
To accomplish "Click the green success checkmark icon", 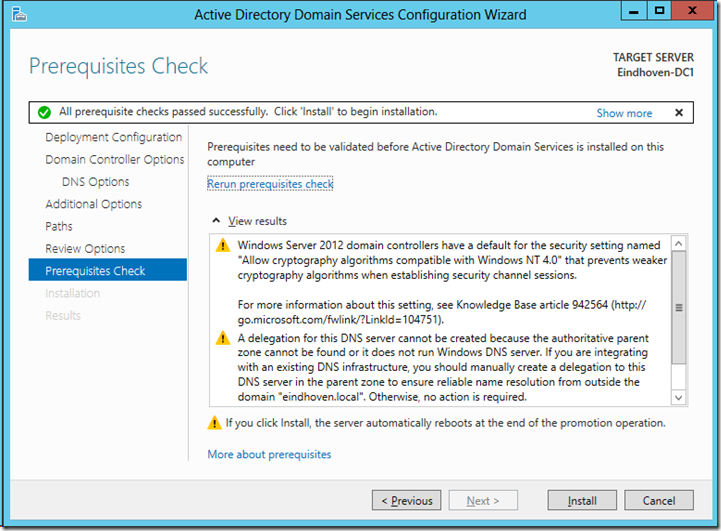I will [x=44, y=112].
